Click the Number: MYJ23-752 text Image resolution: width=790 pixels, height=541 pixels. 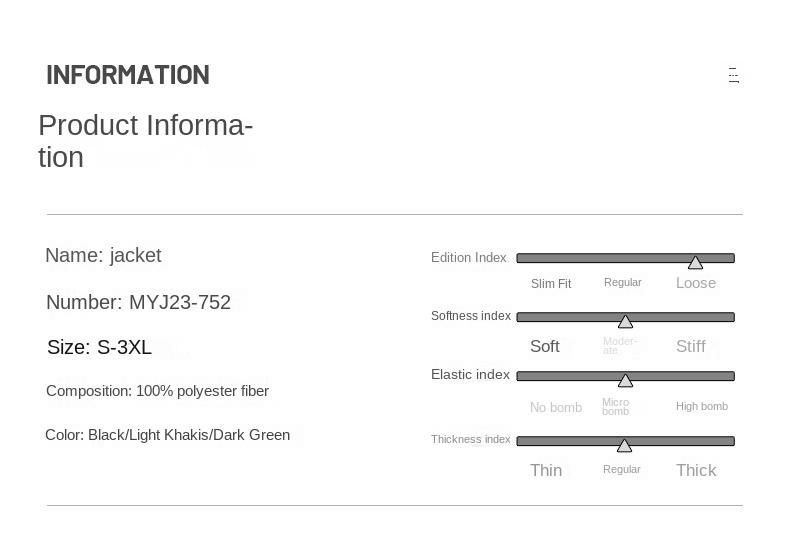pos(138,302)
